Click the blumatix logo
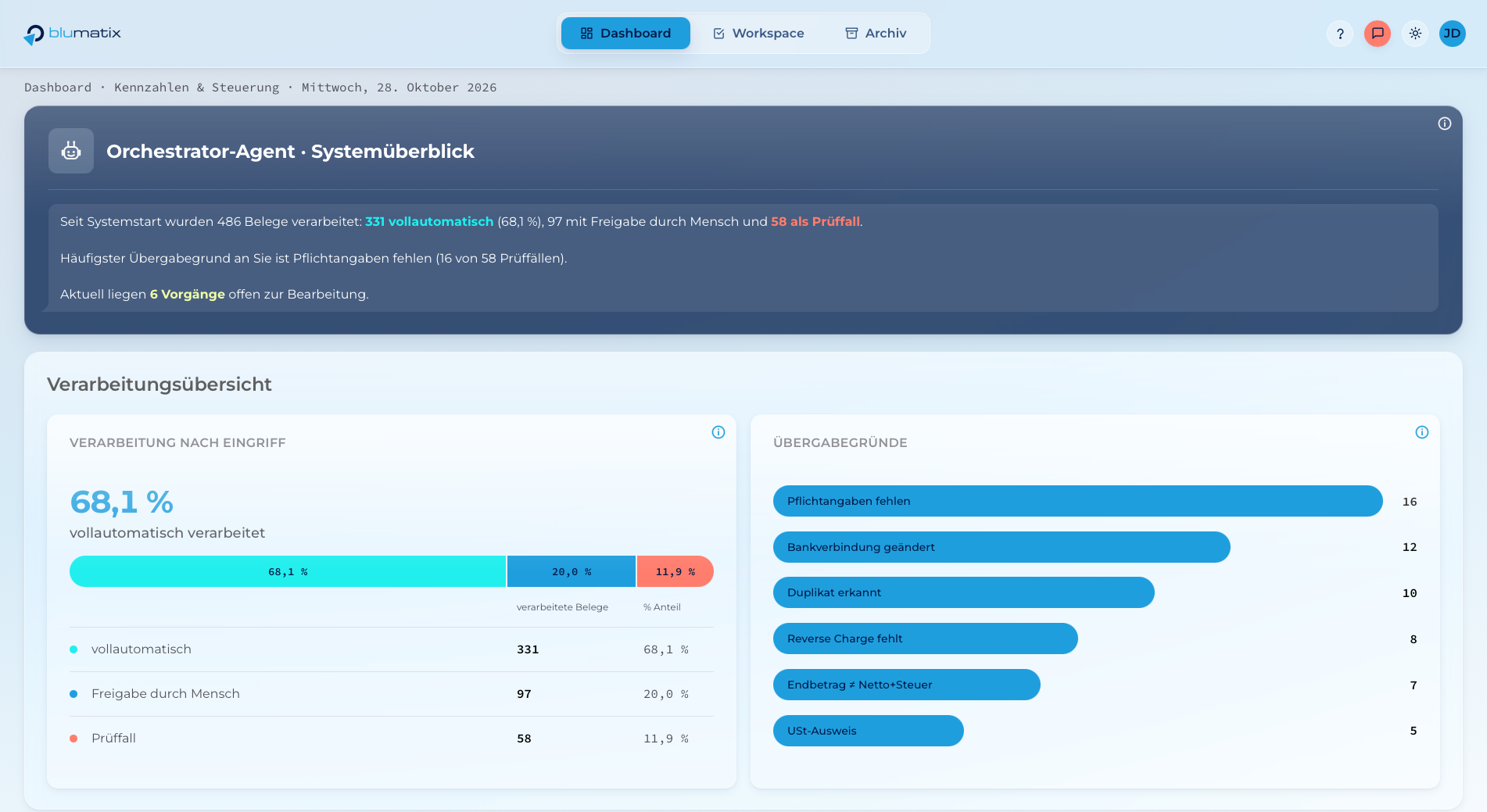1487x812 pixels. [72, 34]
